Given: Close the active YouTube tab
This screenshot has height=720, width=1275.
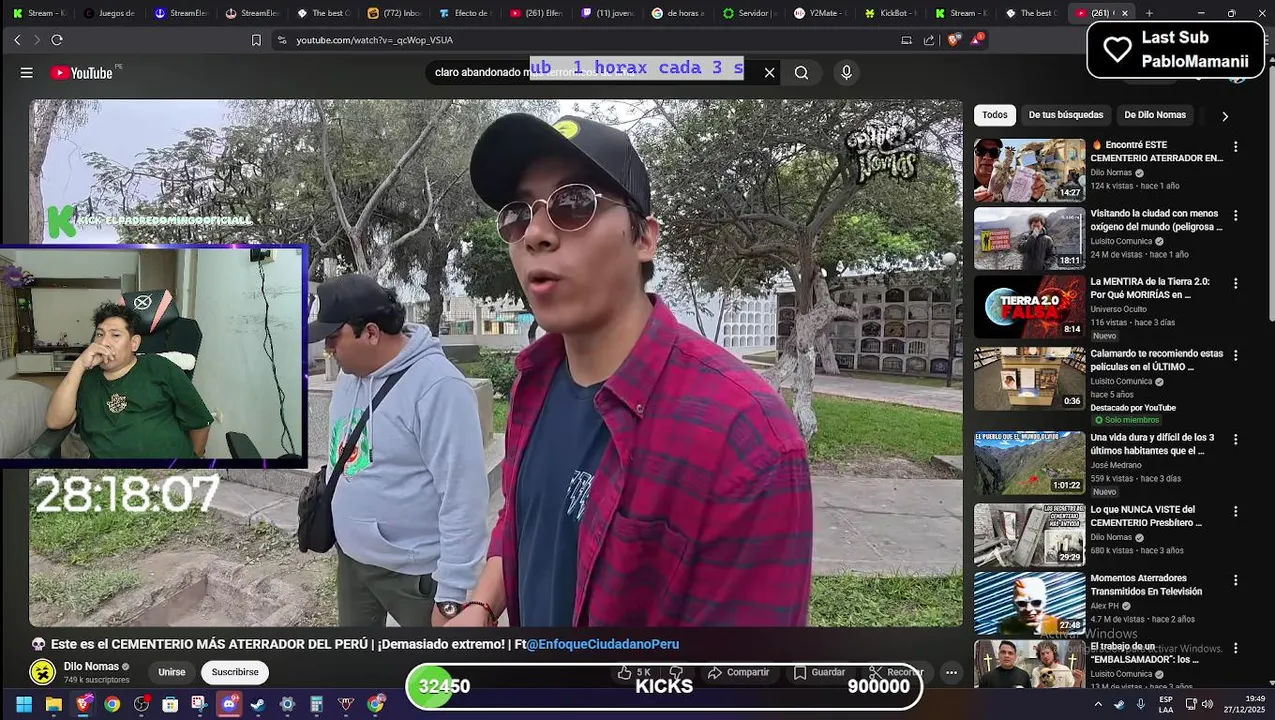Looking at the screenshot, I should (1124, 13).
